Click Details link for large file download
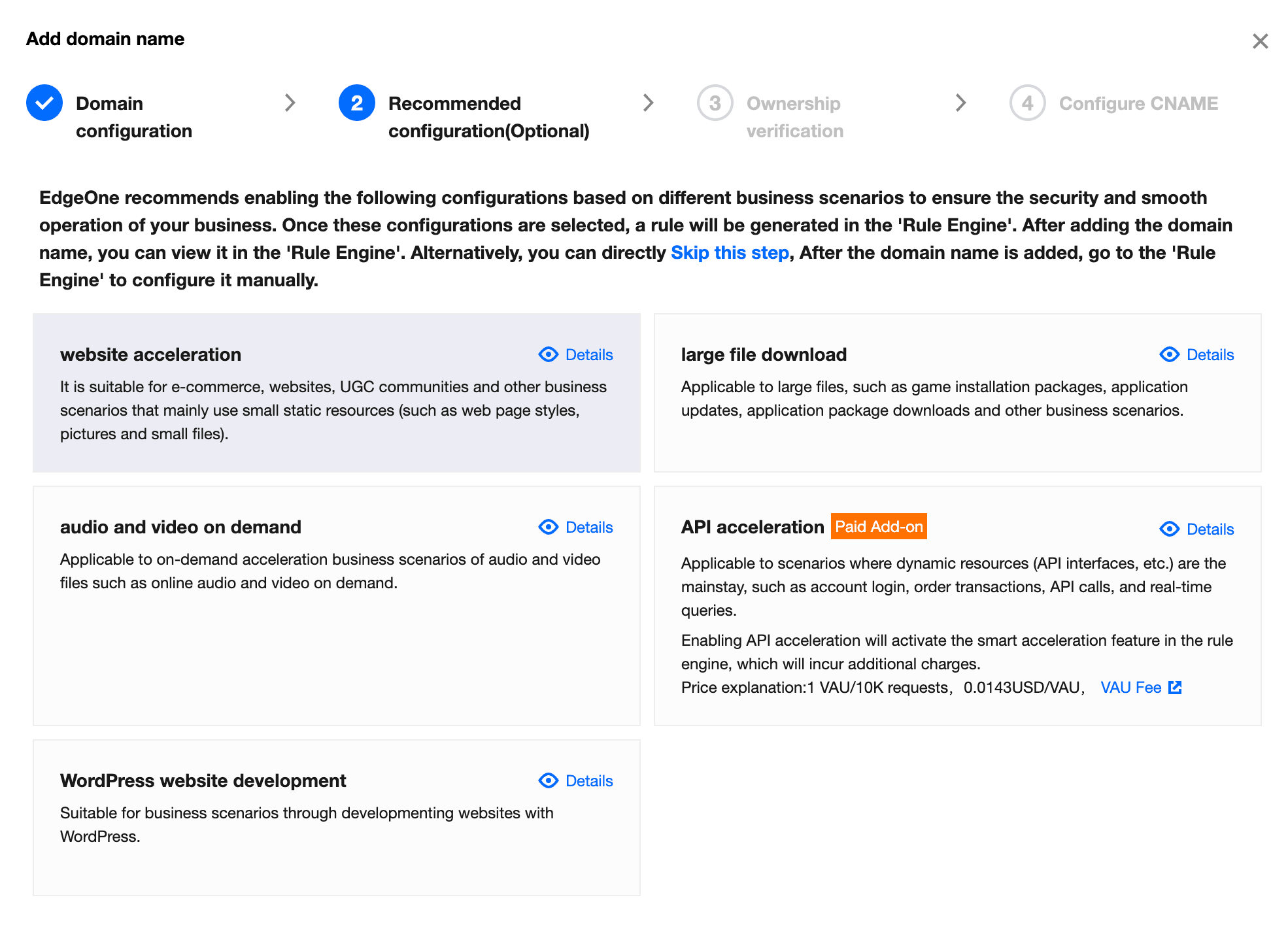Screen dimensions: 1288x936 (x=1210, y=354)
